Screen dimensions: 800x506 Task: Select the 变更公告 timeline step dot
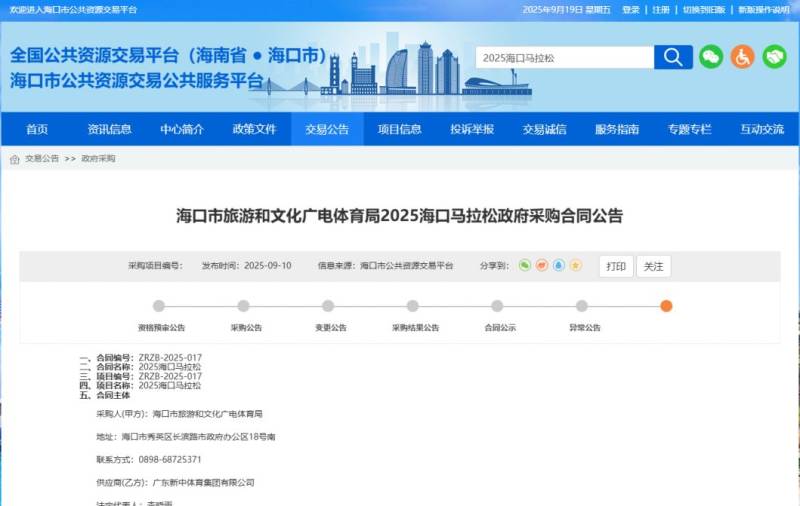pyautogui.click(x=328, y=306)
